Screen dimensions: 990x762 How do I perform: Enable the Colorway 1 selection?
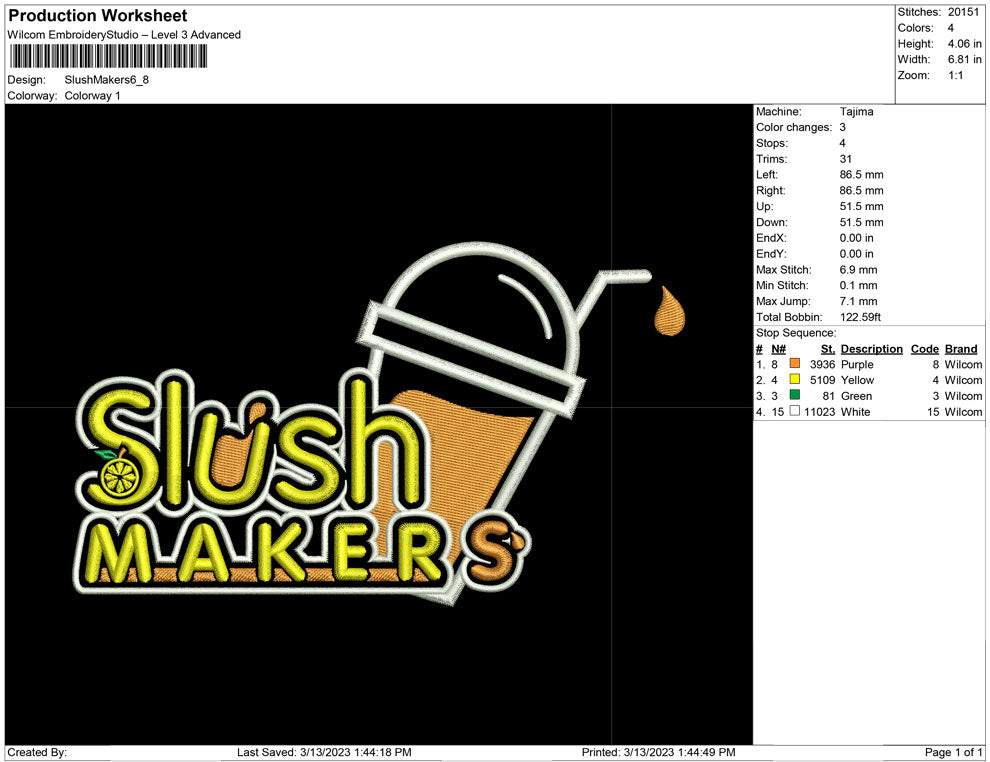click(x=95, y=95)
